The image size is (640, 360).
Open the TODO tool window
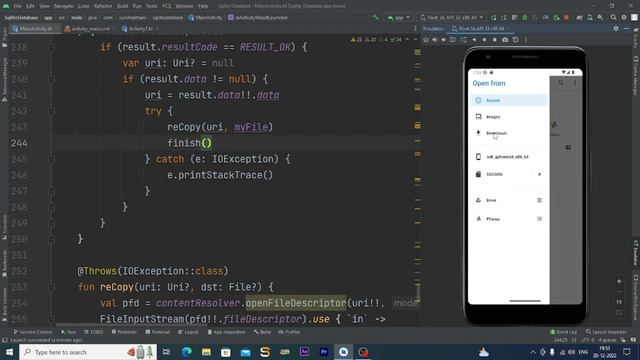pos(93,332)
